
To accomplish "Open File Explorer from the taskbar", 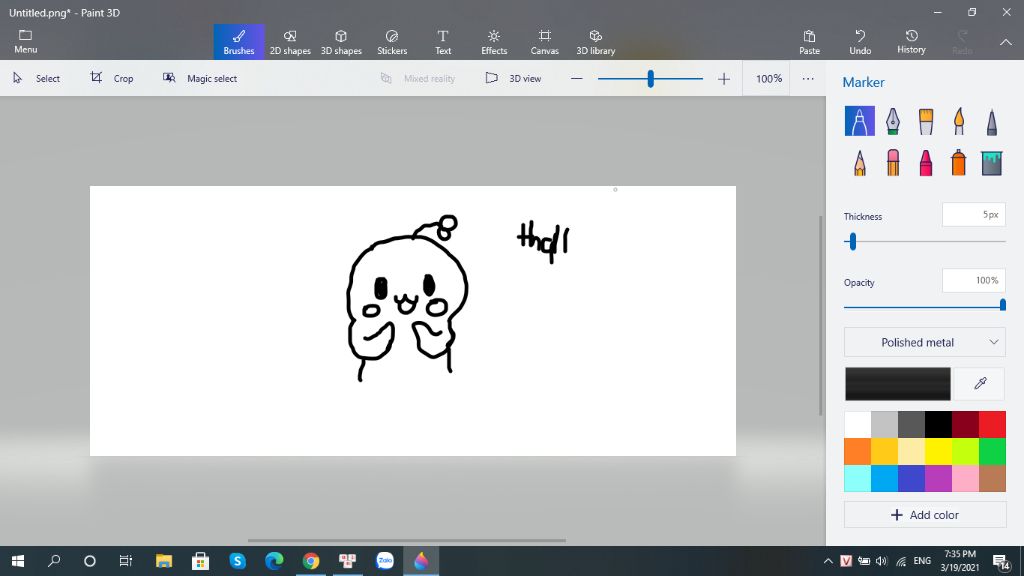I will [x=164, y=561].
